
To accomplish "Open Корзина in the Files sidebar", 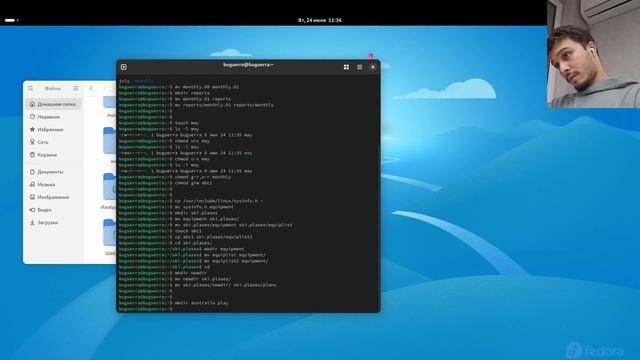I will pyautogui.click(x=53, y=155).
